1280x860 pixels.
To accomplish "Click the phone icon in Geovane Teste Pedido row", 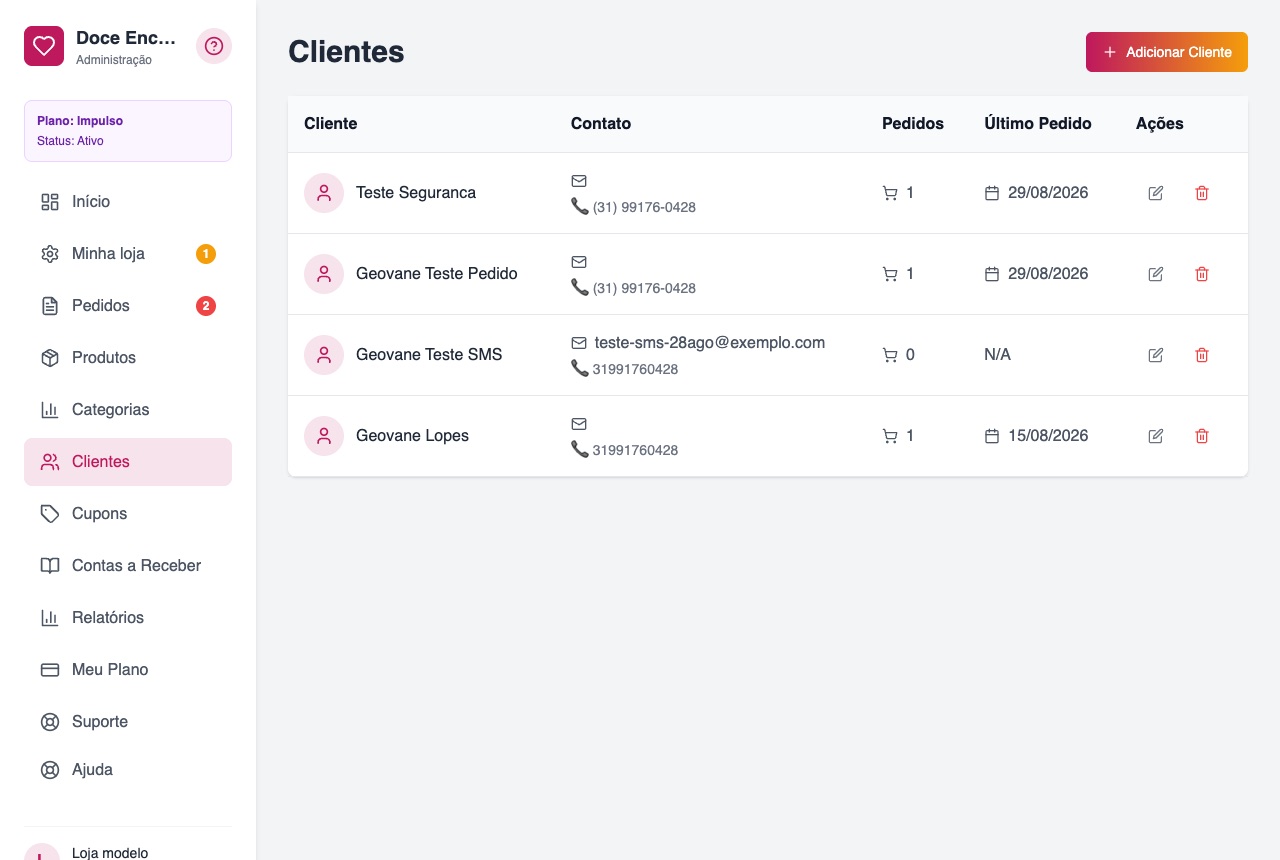I will tap(580, 287).
